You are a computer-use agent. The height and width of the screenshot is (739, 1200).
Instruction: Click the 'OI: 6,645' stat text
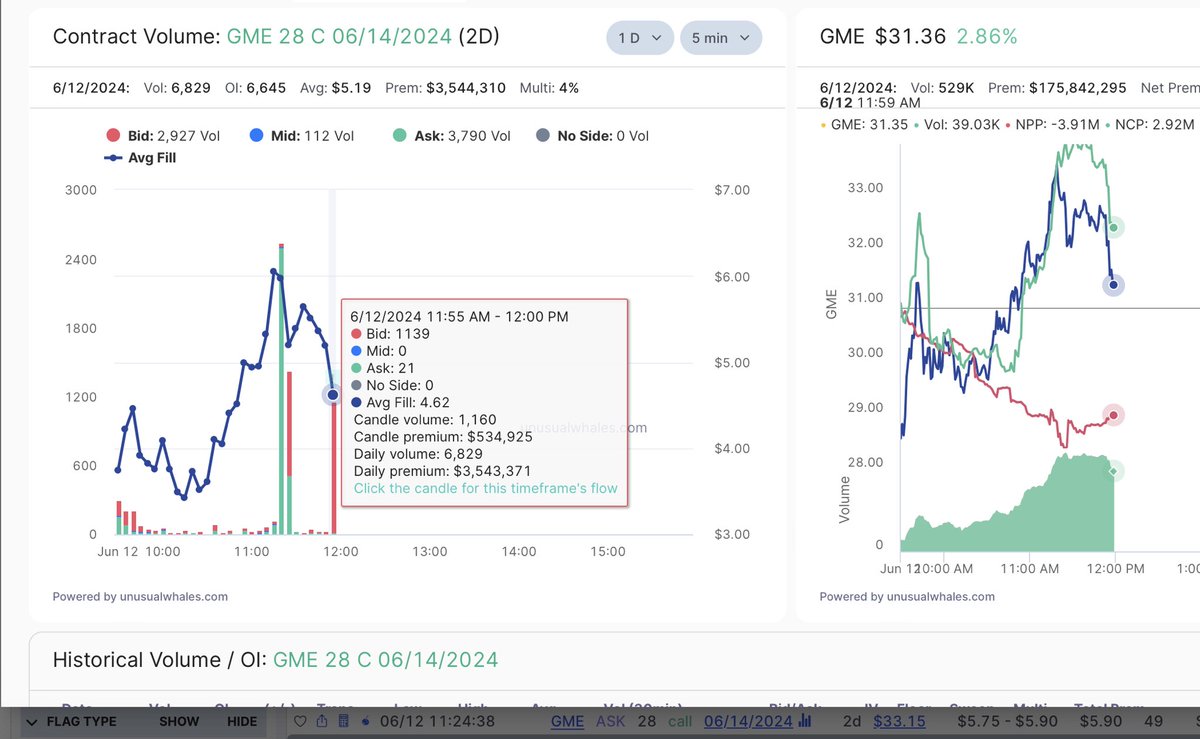coord(256,88)
